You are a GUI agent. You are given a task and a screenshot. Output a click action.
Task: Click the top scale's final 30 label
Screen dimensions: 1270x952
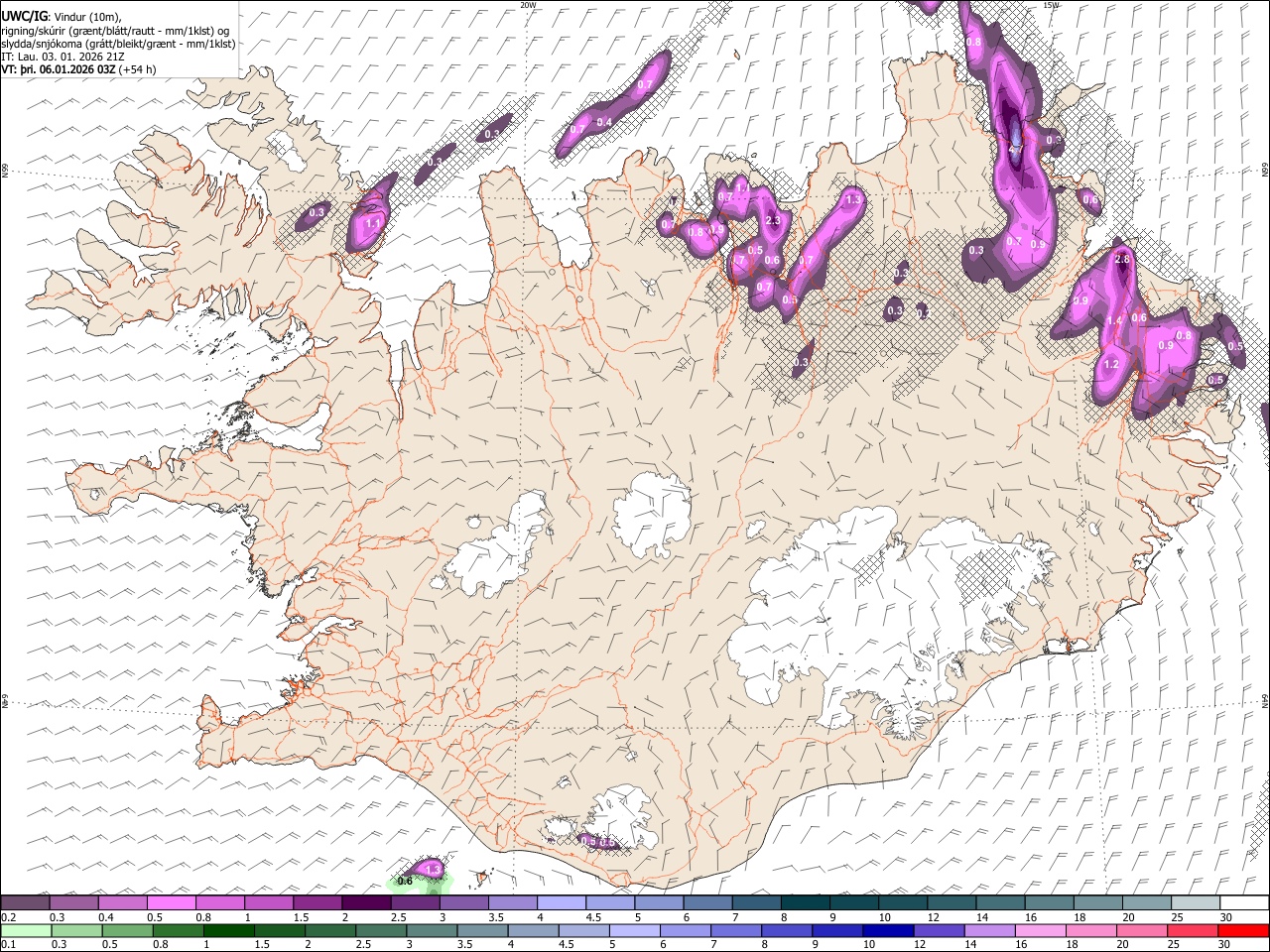click(x=1225, y=917)
